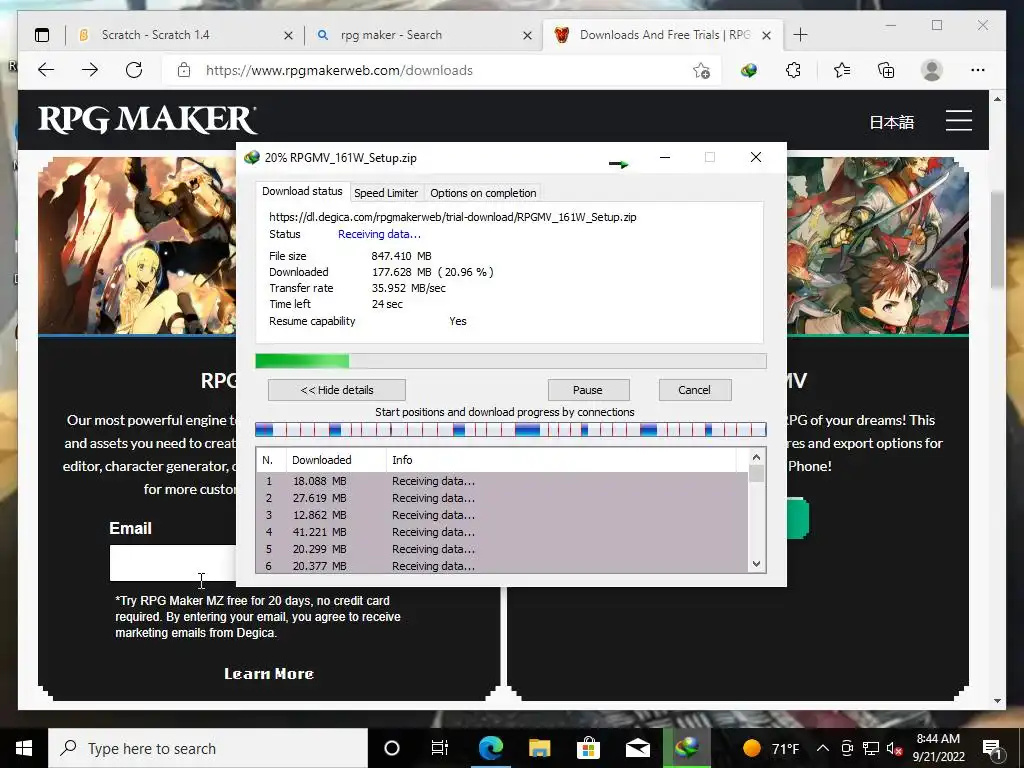The height and width of the screenshot is (768, 1024).
Task: Click the Email input field on the page
Action: click(173, 563)
